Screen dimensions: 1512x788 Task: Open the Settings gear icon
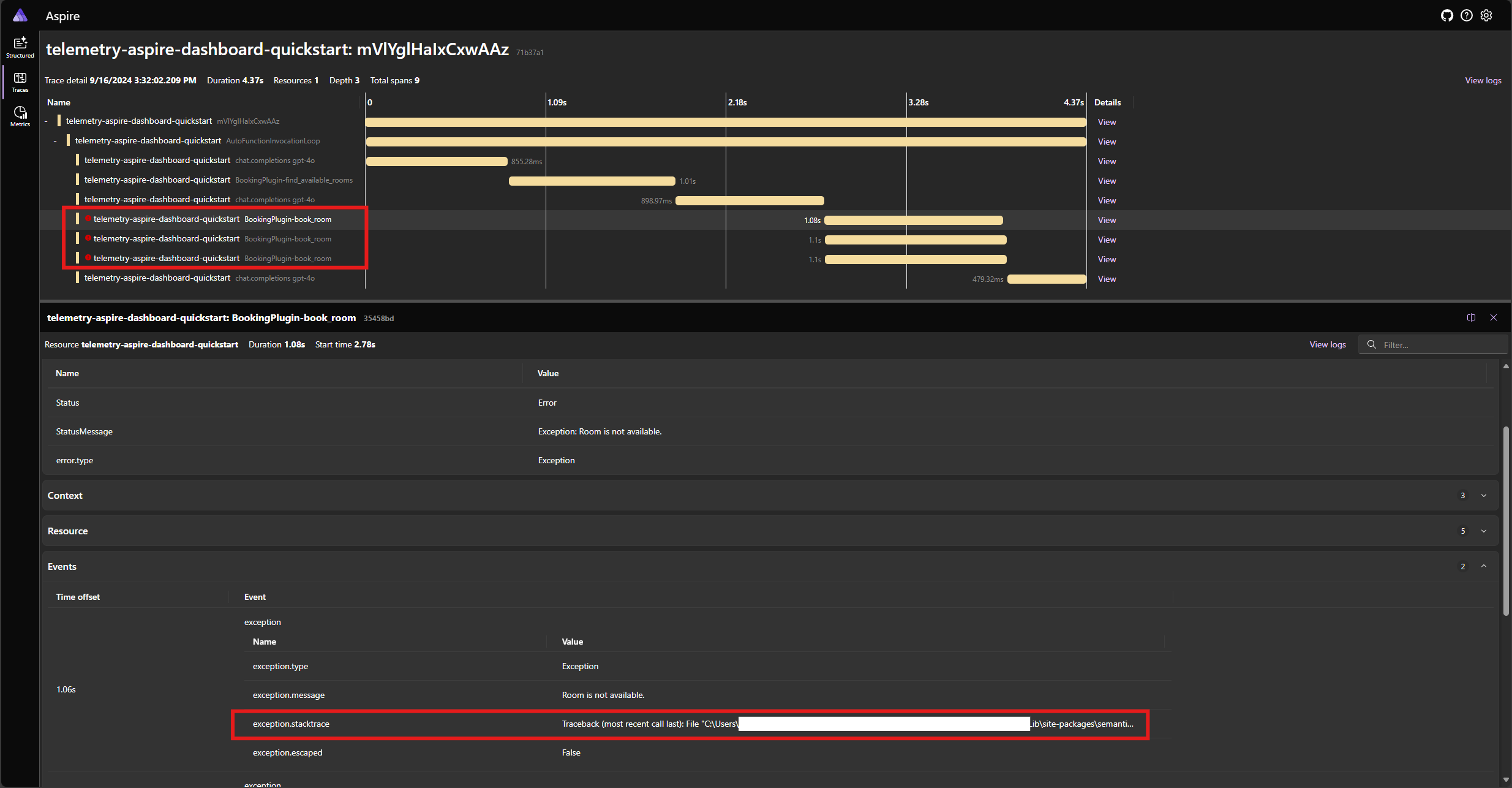click(1486, 15)
